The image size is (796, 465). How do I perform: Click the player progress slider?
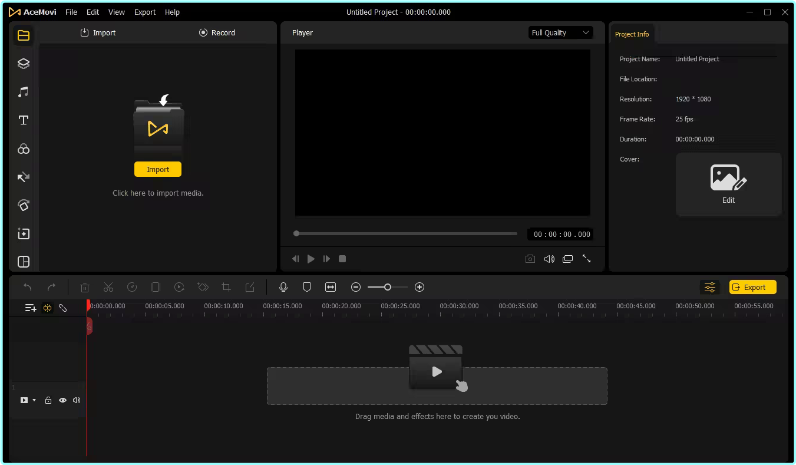click(406, 234)
